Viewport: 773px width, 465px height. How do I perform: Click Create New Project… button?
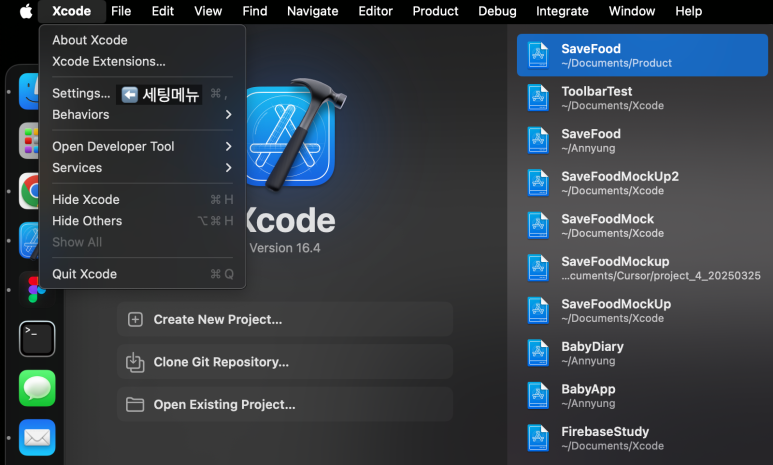click(285, 320)
